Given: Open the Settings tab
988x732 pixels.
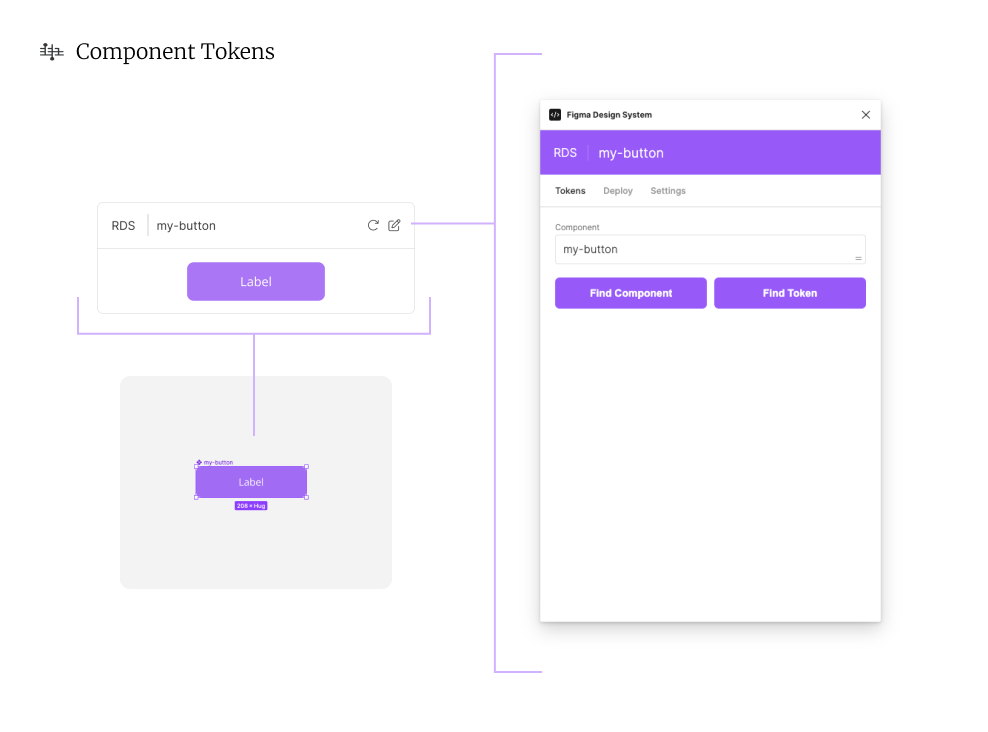Looking at the screenshot, I should pos(668,191).
